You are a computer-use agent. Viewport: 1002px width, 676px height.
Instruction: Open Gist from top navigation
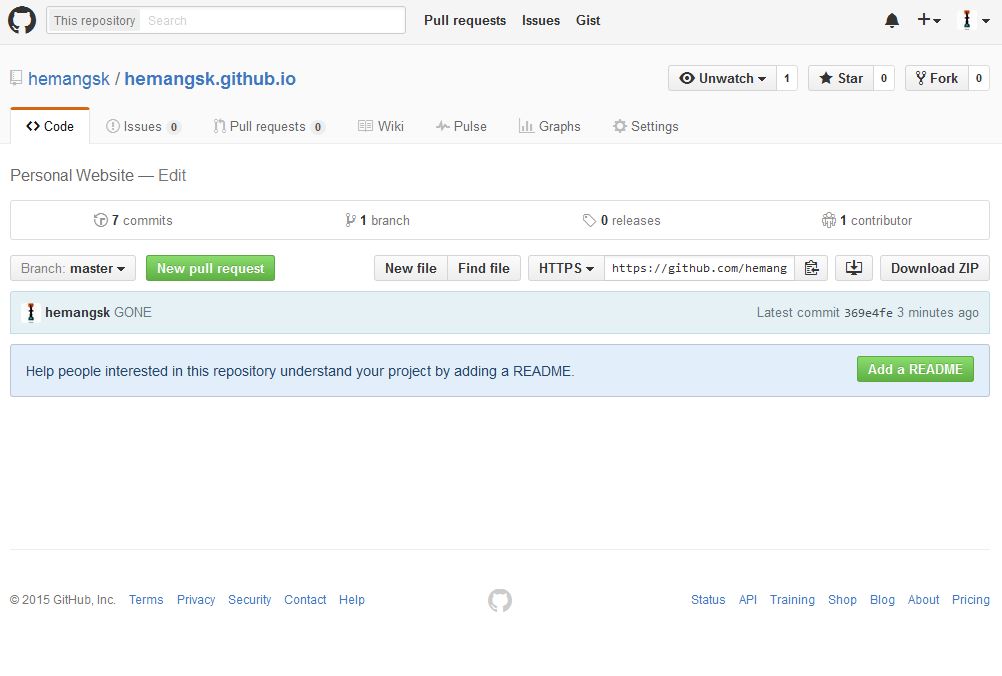(588, 20)
